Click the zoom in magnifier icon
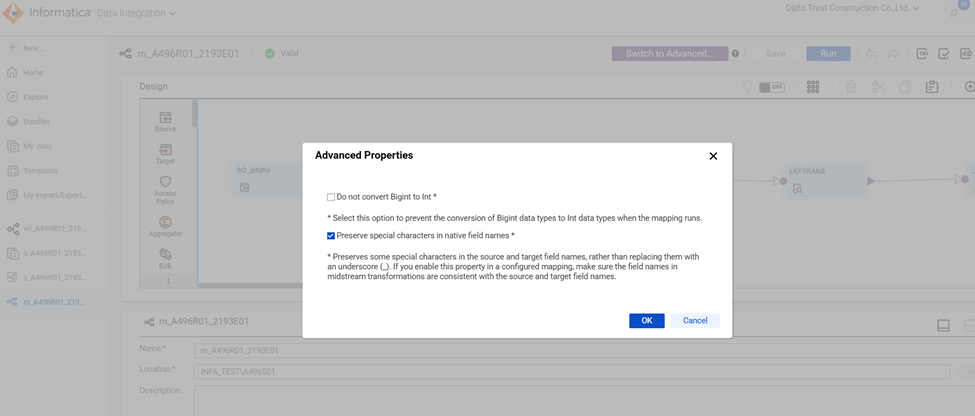This screenshot has width=975, height=416. (969, 87)
